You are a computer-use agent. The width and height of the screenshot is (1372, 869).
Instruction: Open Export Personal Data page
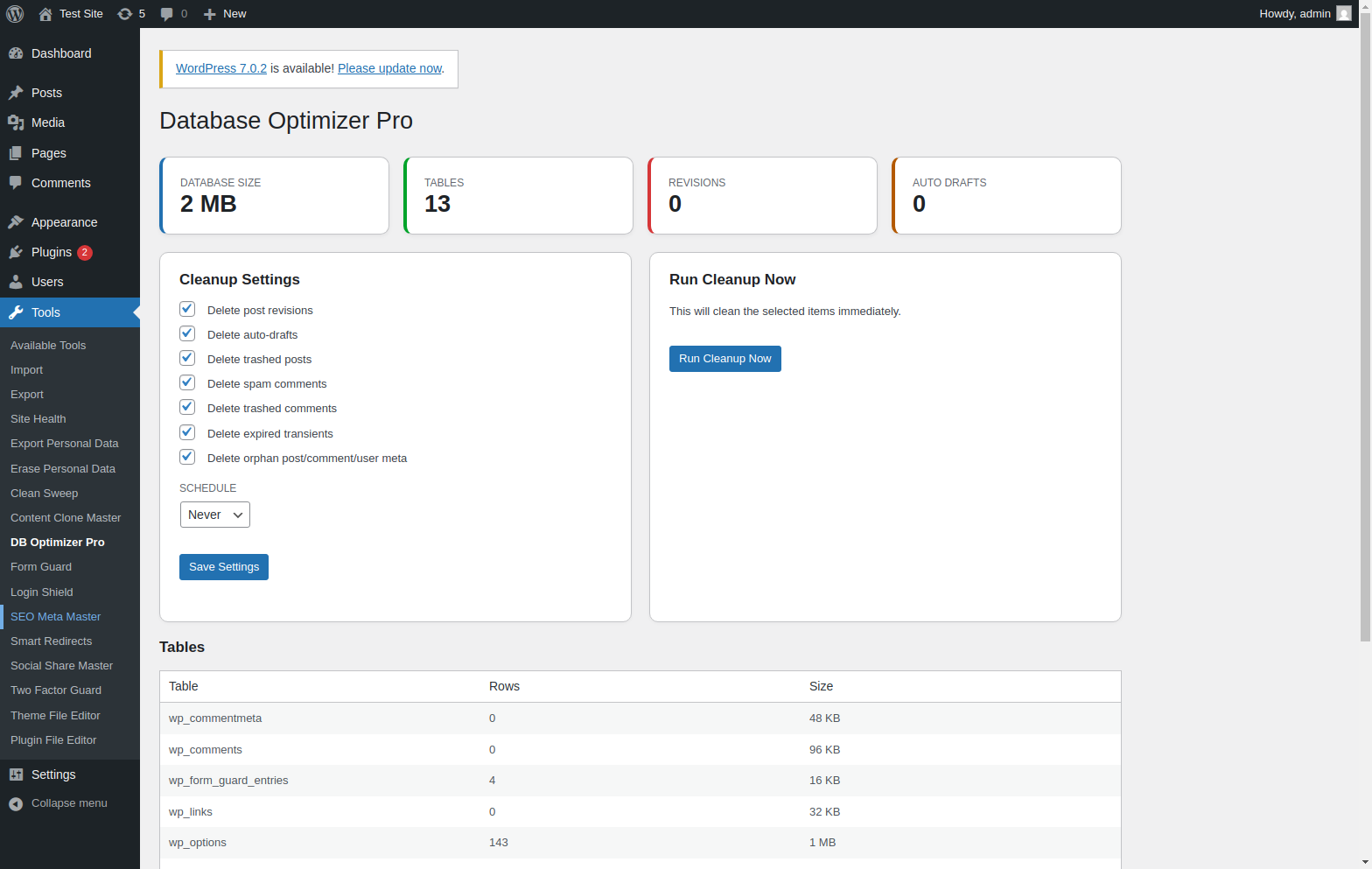click(x=65, y=444)
